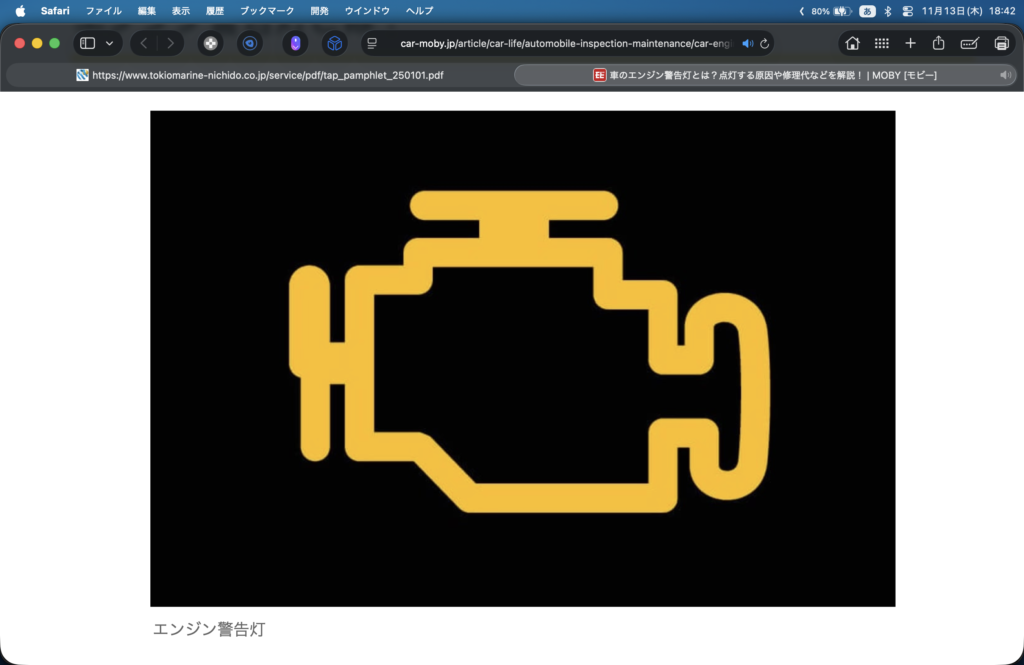Expand the sidebar tab group dropdown arrow
Viewport: 1024px width, 665px height.
[x=109, y=43]
